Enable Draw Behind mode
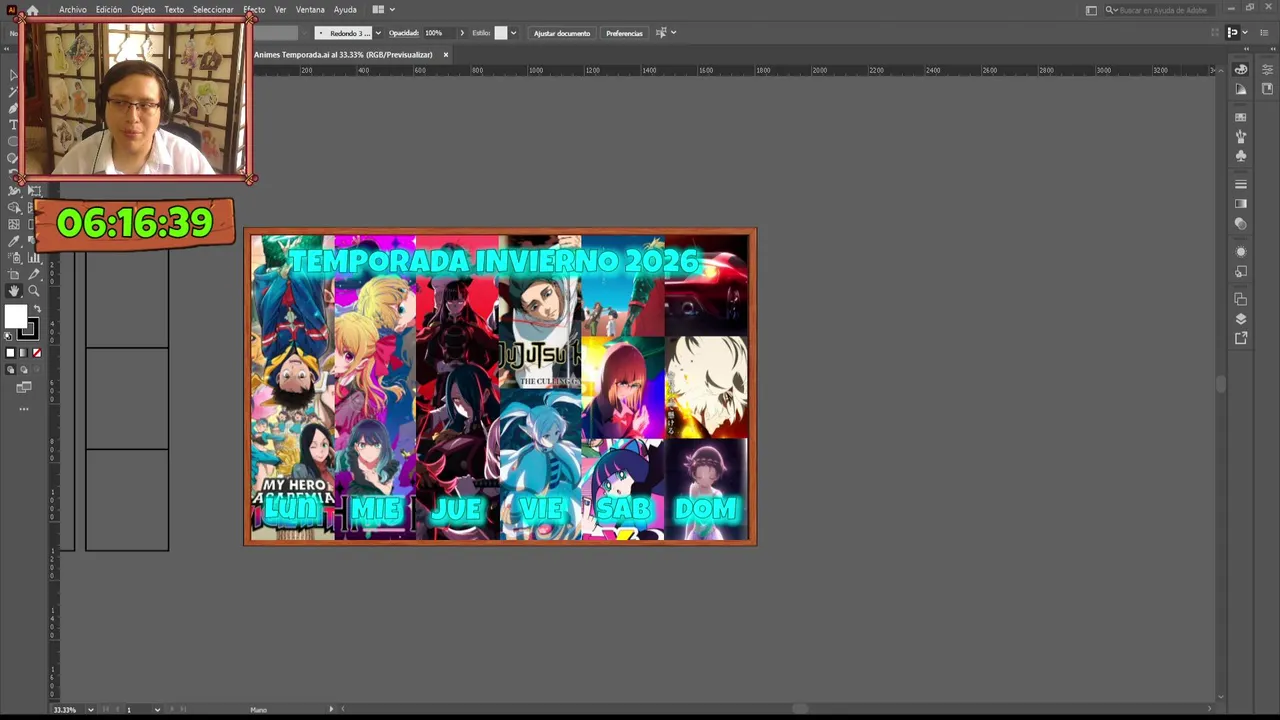1280x720 pixels. click(23, 369)
